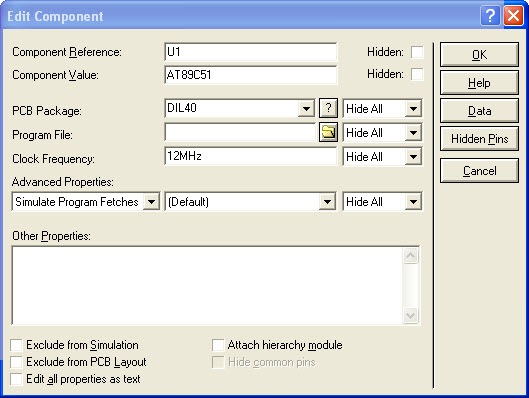Click the PCB Package label
Image resolution: width=529 pixels, height=398 pixels.
pos(47,111)
